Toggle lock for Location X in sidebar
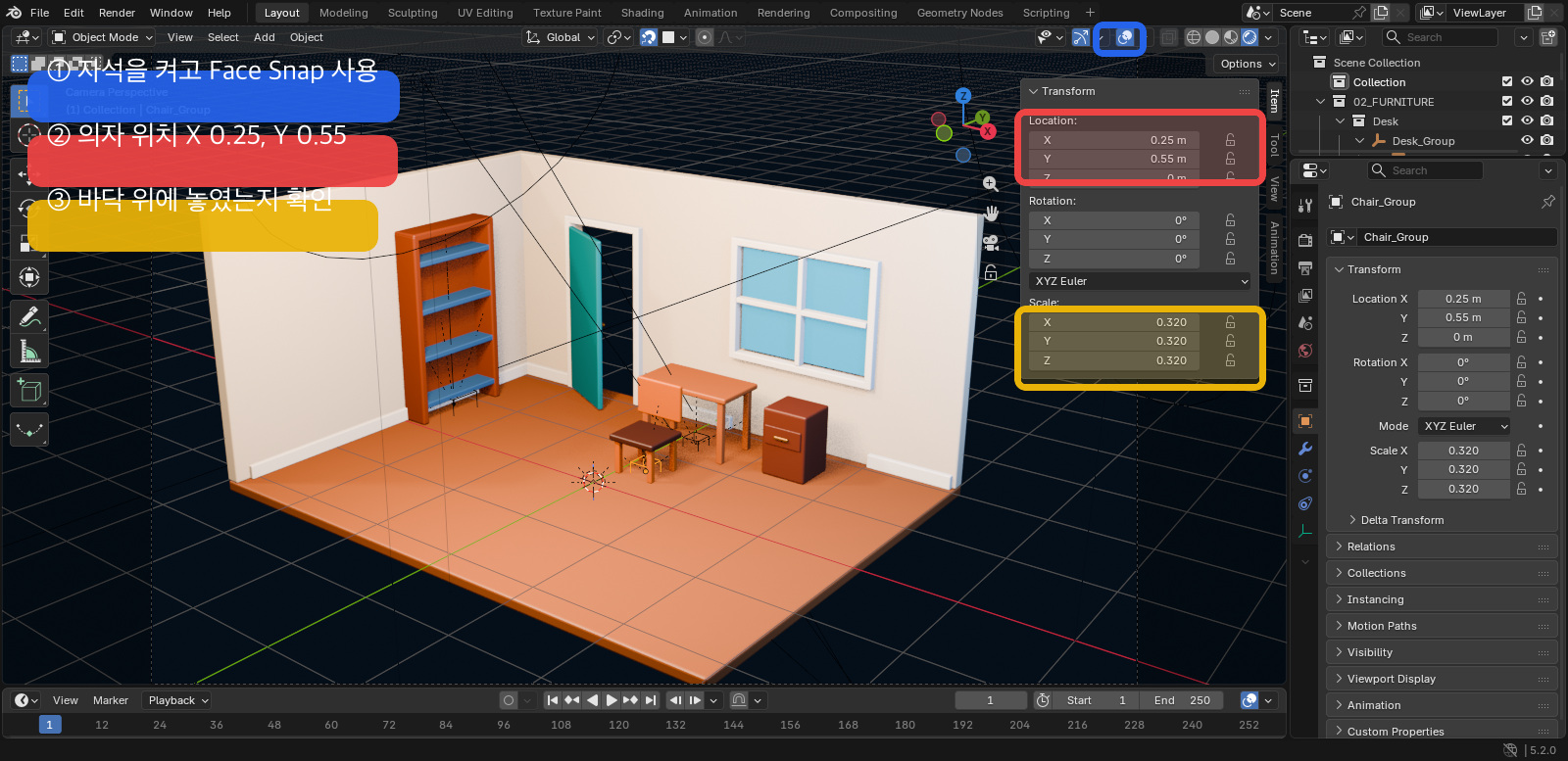Screen dimensions: 1568x761 (x=1230, y=140)
